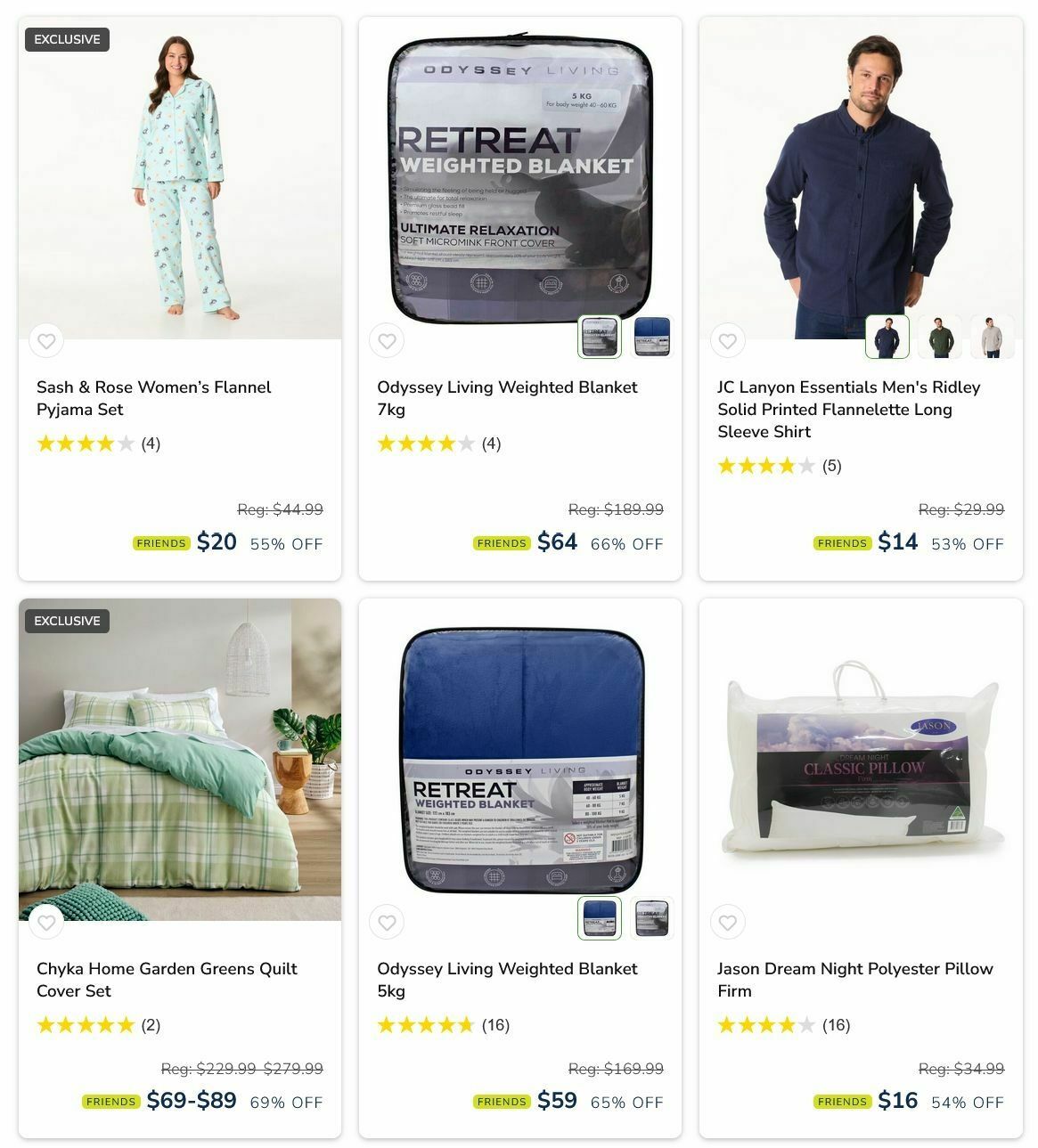Select blue variant thumbnail of 7kg blanket
Viewport: 1038px width, 1148px height.
pos(652,337)
